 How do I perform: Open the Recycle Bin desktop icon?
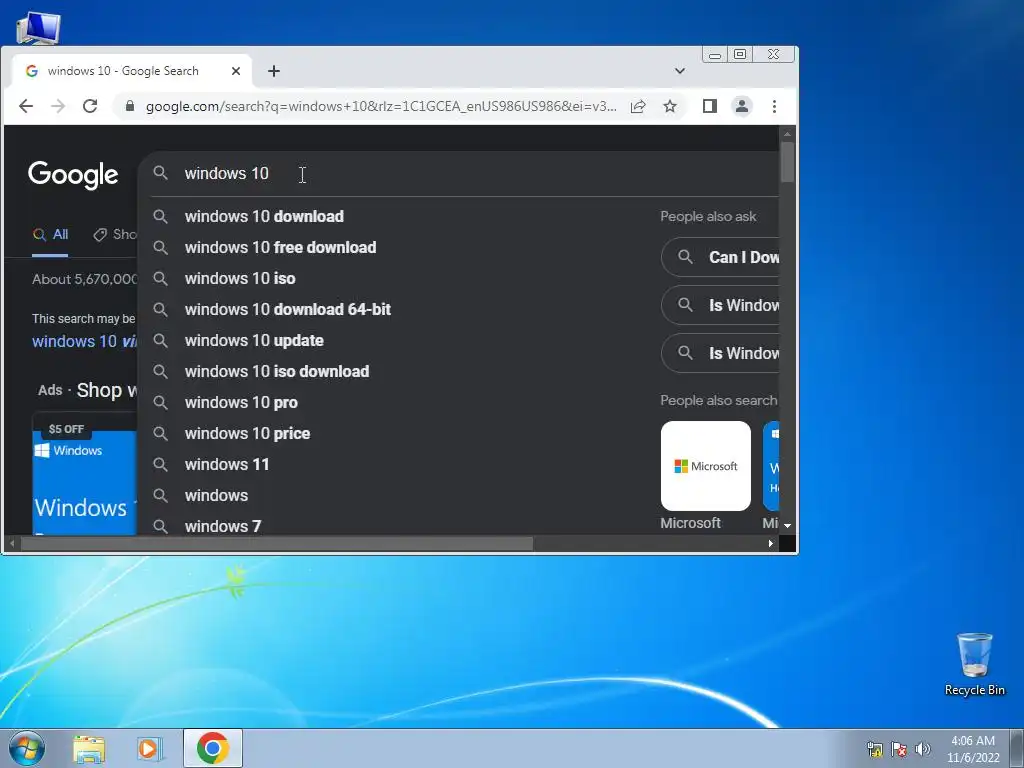(x=974, y=664)
